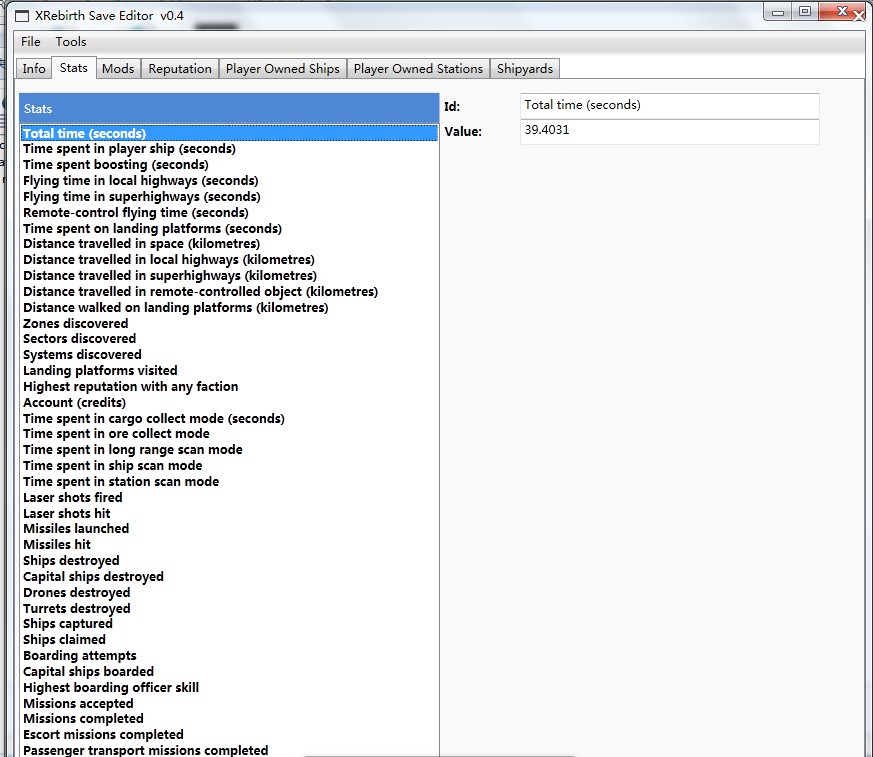Select 'Time spent on landing platforms (seconds)'
The height and width of the screenshot is (757, 873).
coord(229,228)
